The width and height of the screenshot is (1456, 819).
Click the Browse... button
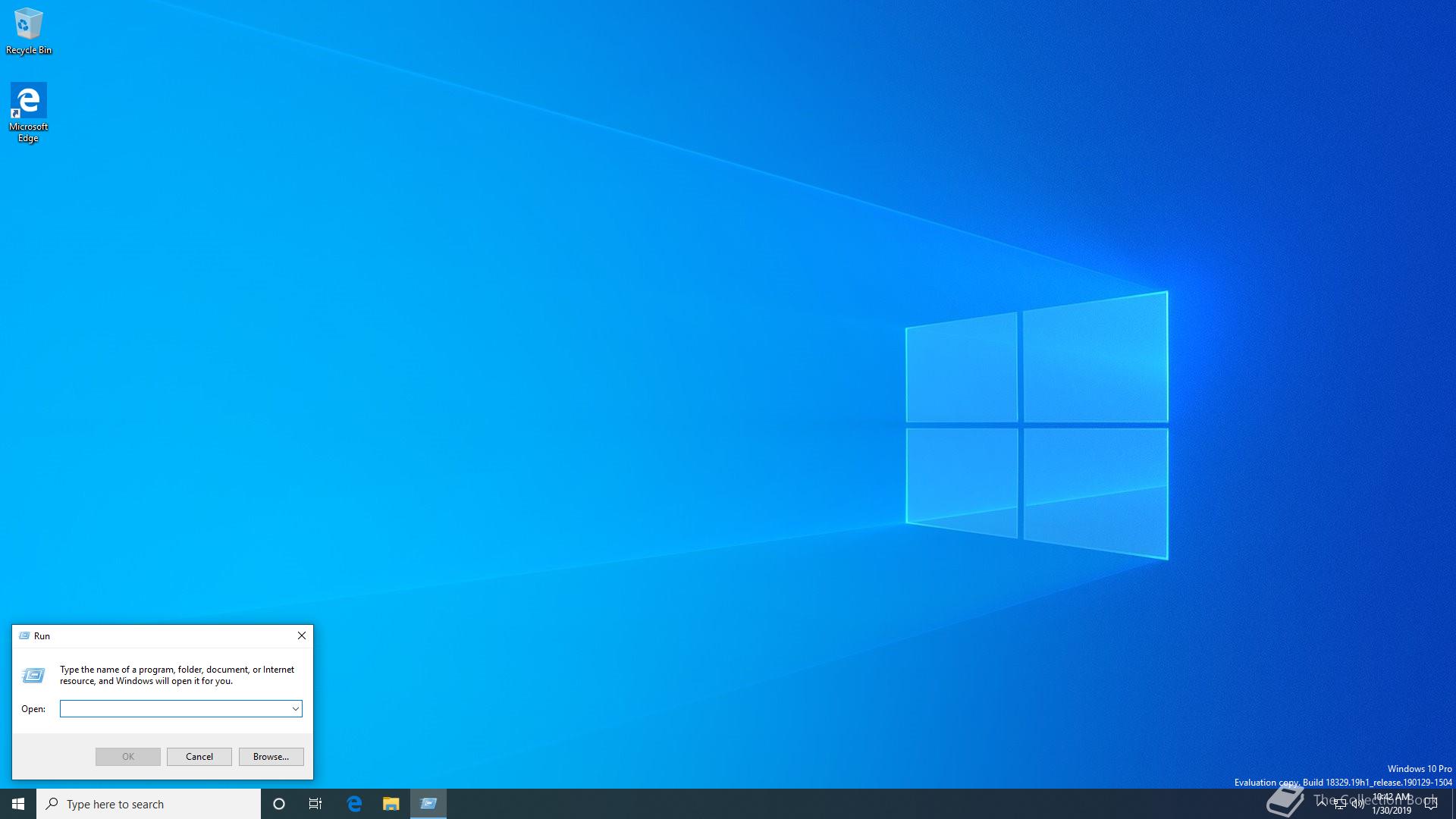click(271, 757)
